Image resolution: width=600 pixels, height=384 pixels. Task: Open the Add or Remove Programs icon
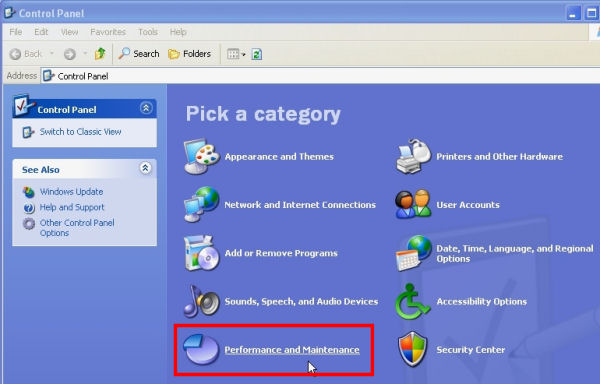[202, 253]
